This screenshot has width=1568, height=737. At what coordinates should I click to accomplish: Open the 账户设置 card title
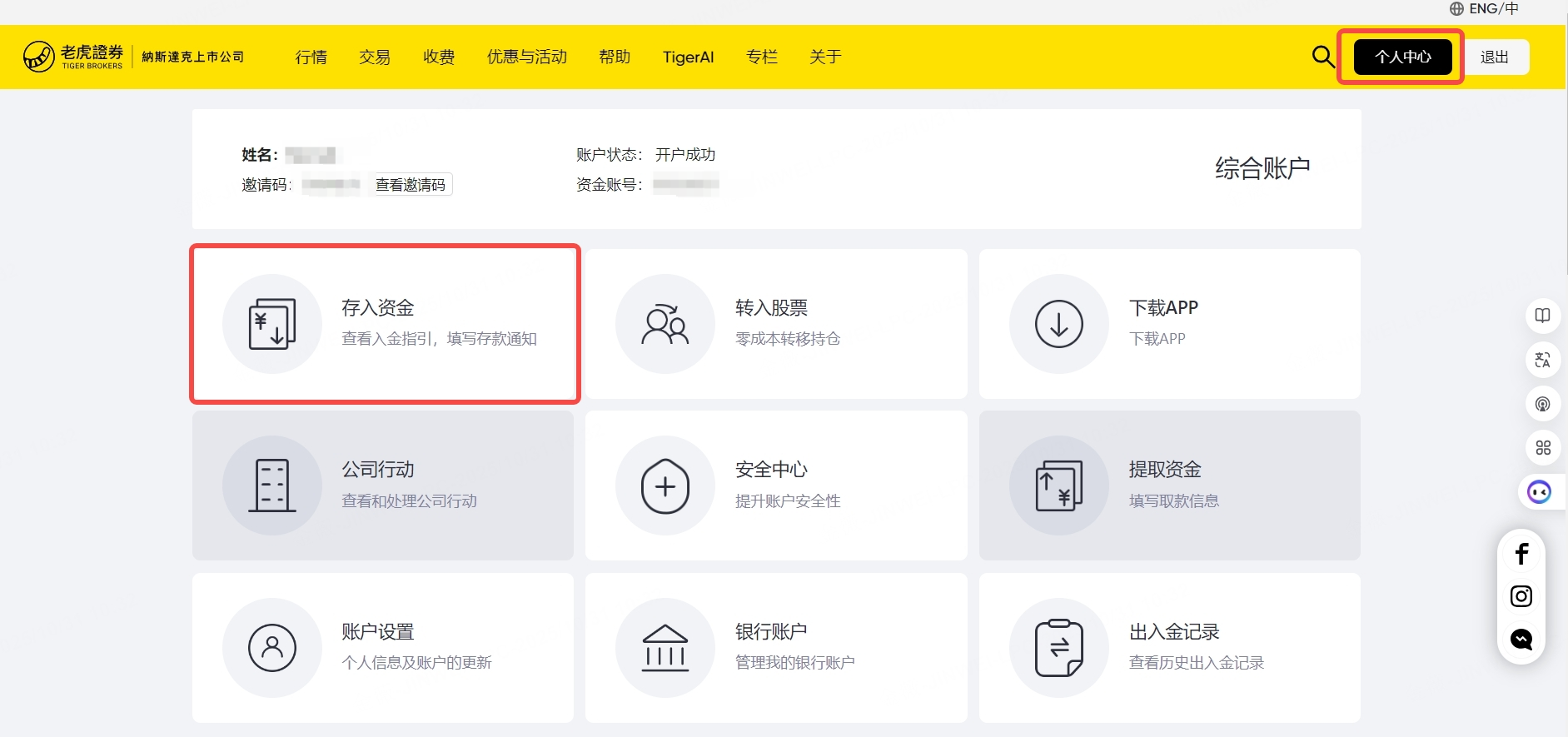[378, 632]
